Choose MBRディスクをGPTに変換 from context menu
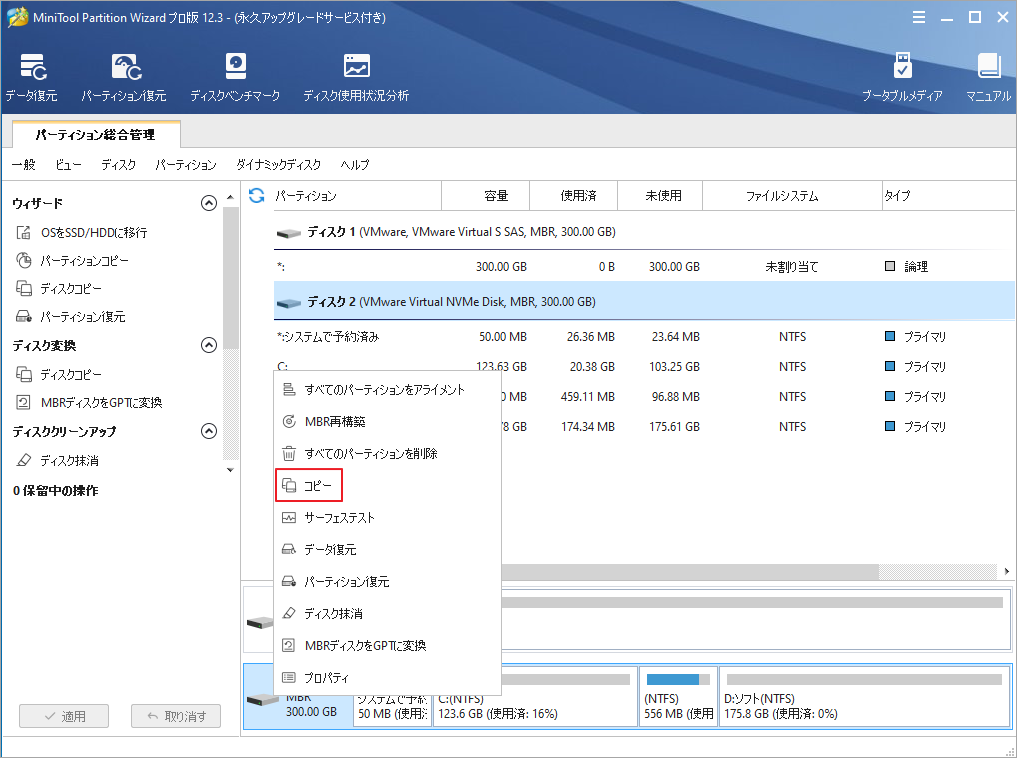The height and width of the screenshot is (758, 1017). pyautogui.click(x=387, y=646)
